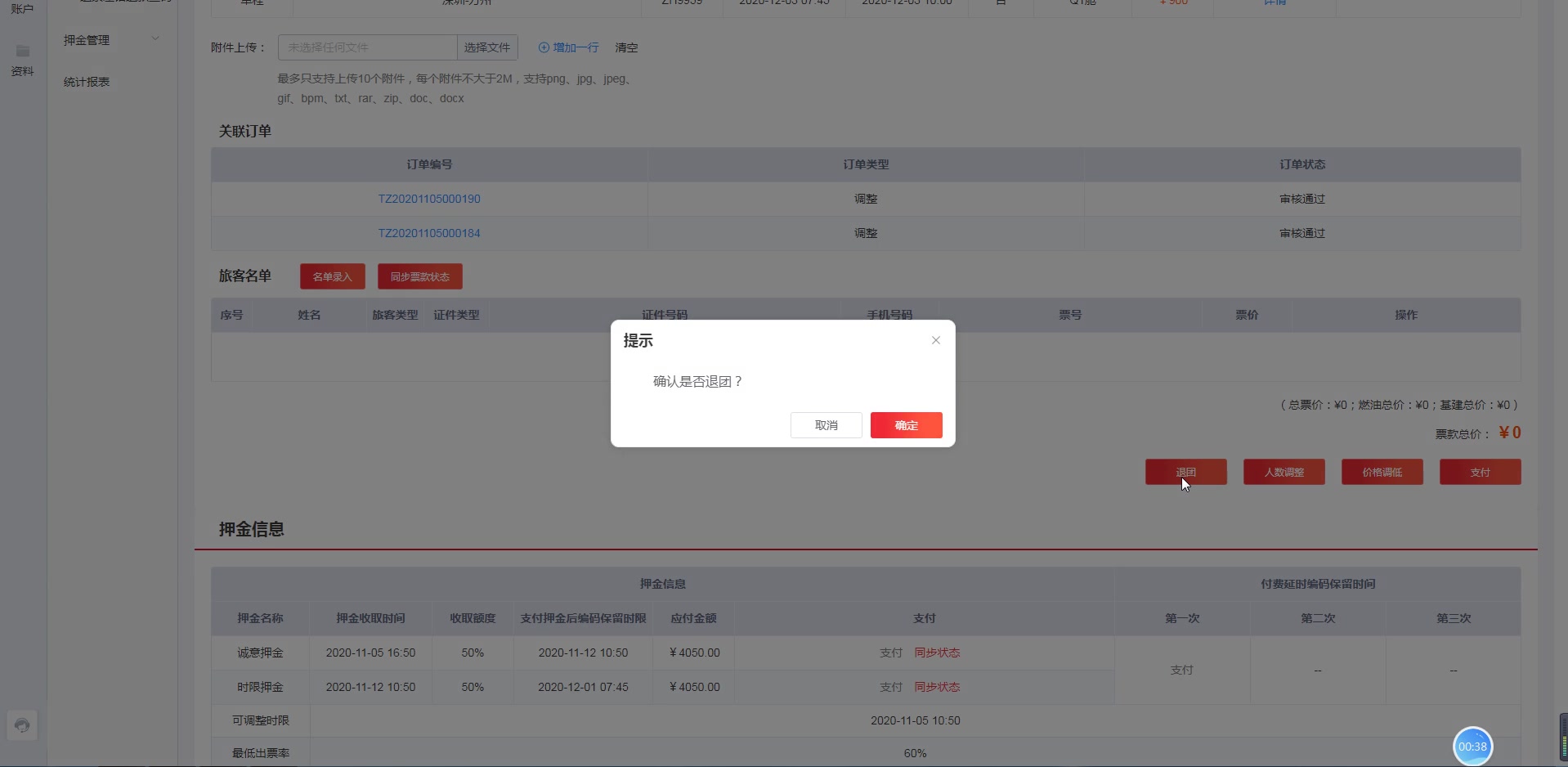Click 同步状态 in the 时限押金 row
Image resolution: width=1568 pixels, height=767 pixels.
point(937,687)
